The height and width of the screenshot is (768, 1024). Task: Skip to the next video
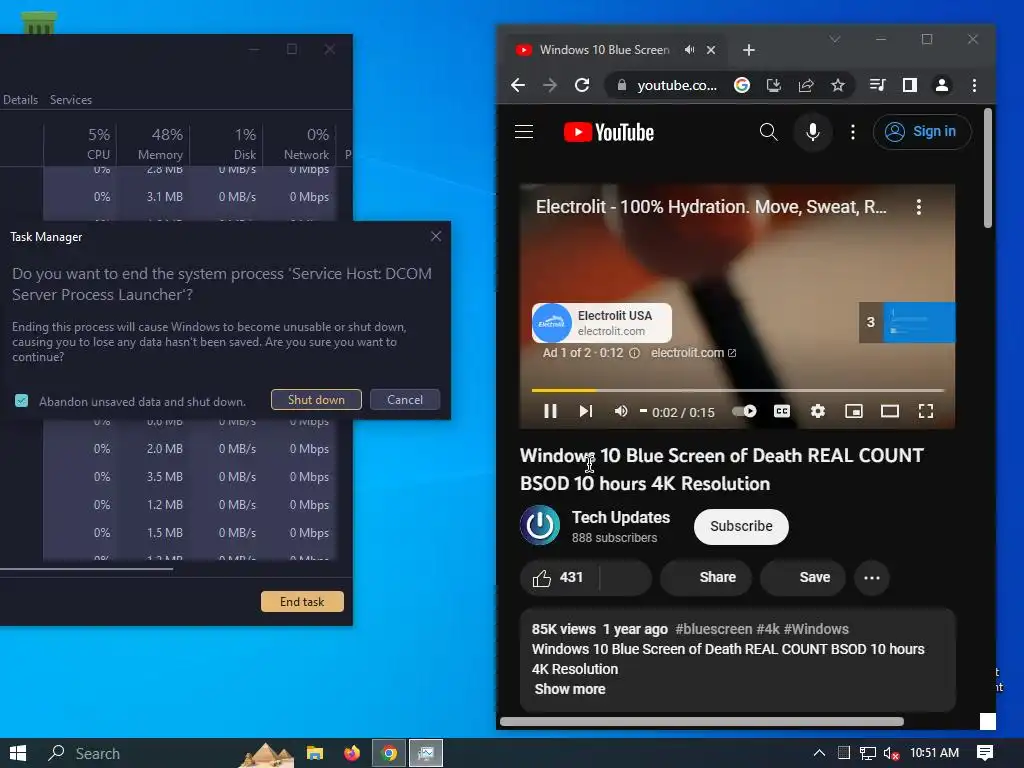coord(586,411)
